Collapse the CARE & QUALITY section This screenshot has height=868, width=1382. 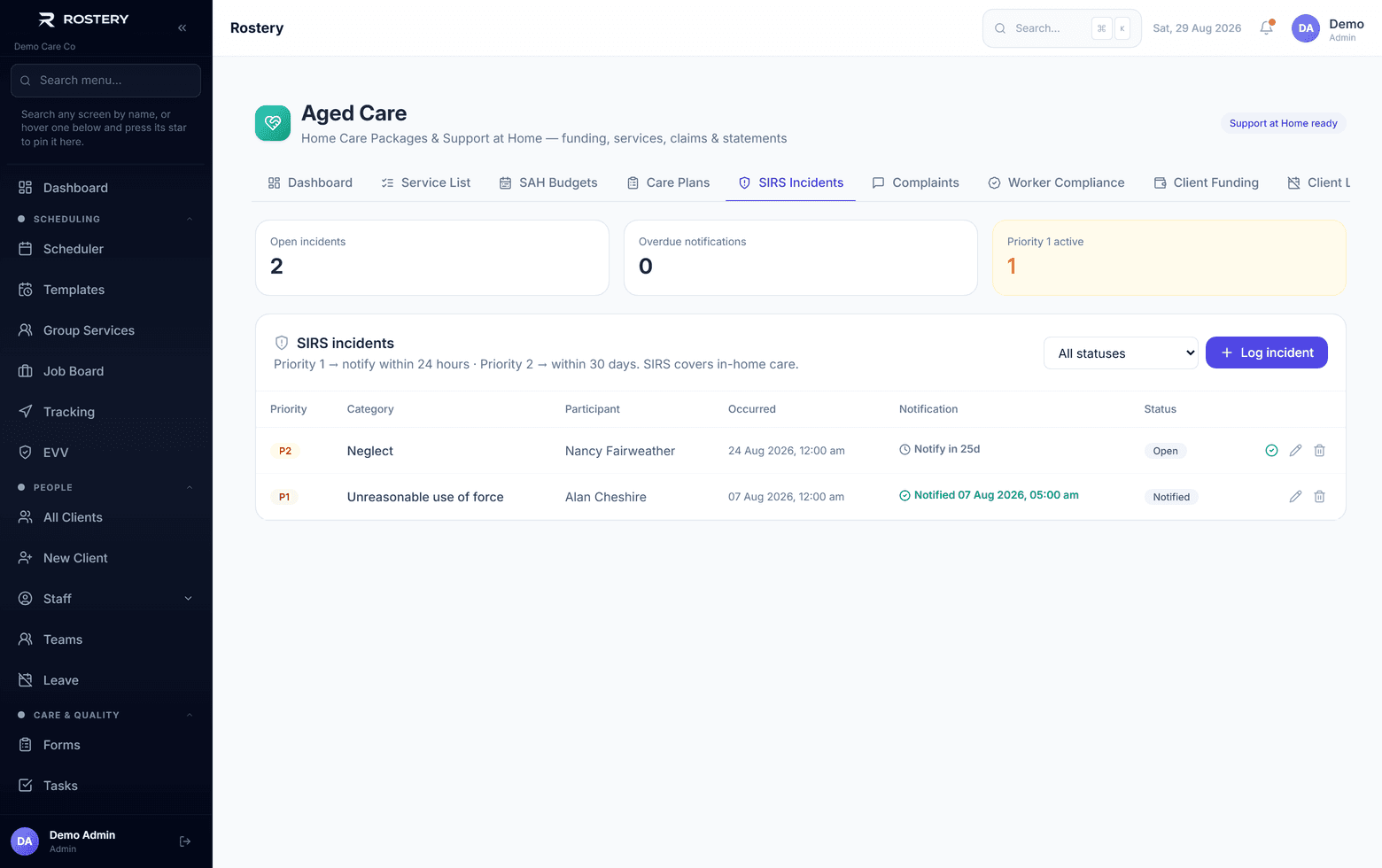(x=189, y=715)
